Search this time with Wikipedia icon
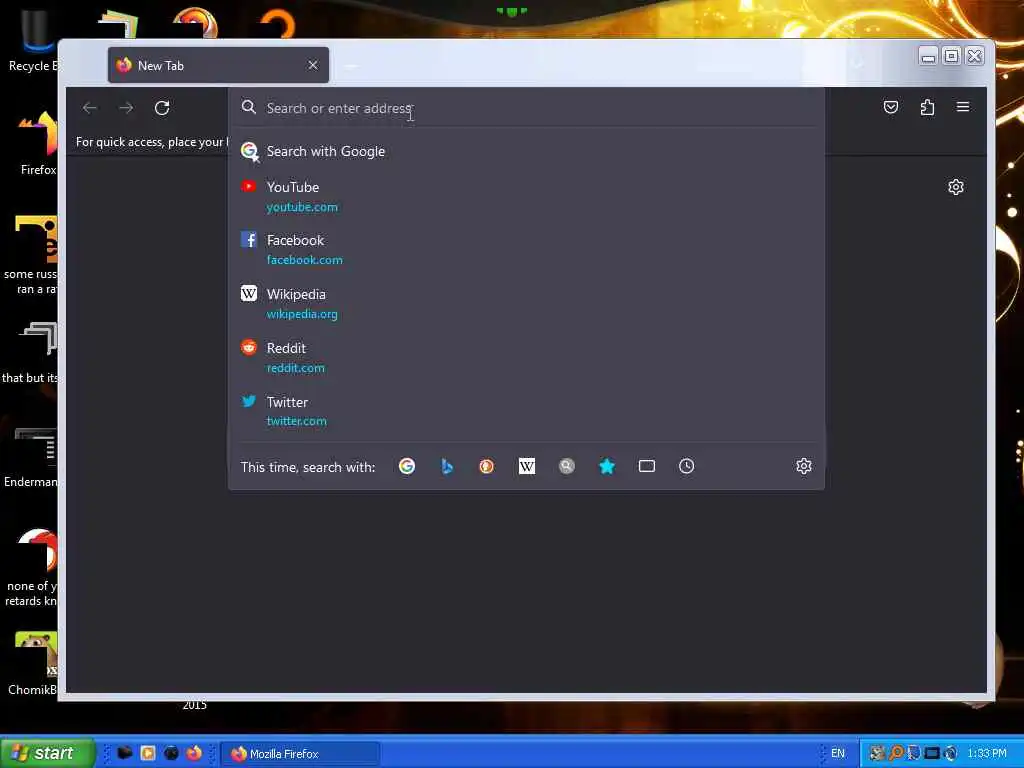 526,466
